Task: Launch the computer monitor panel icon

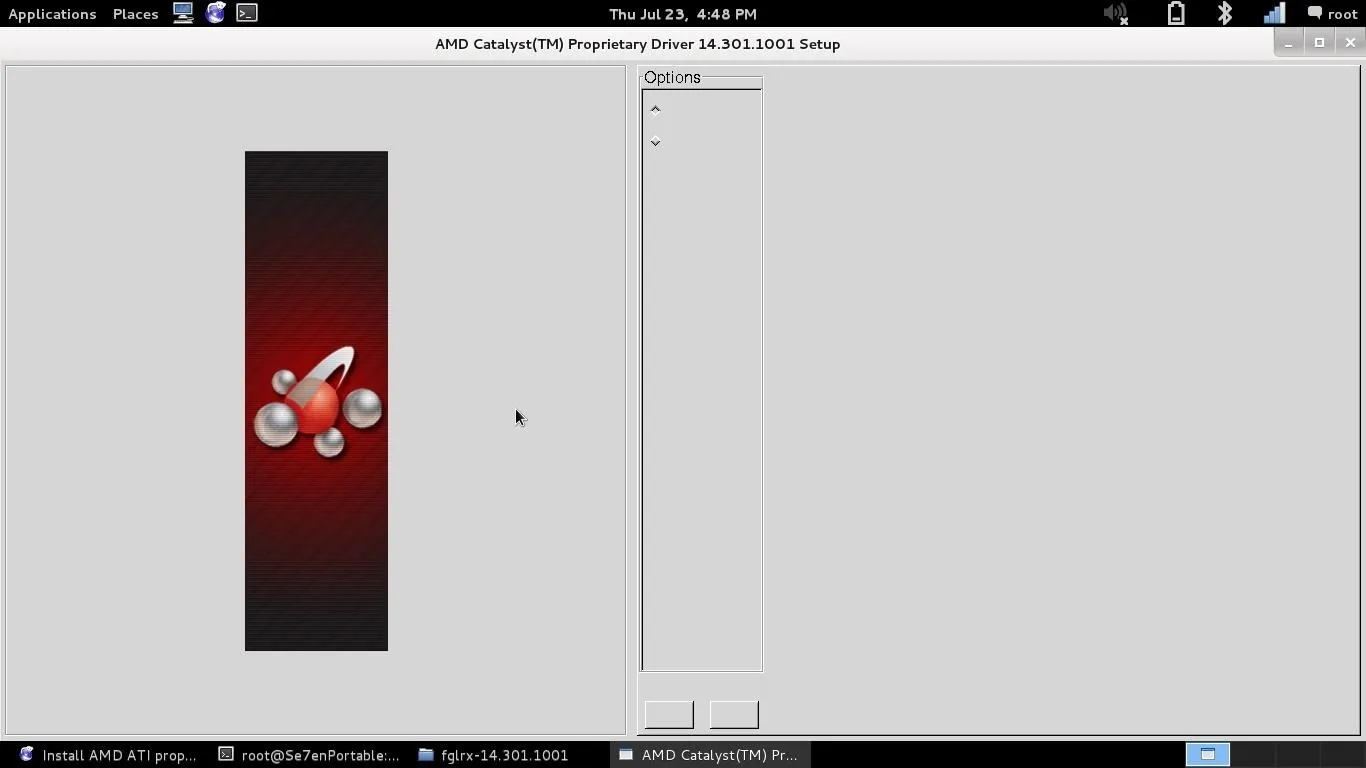Action: tap(183, 13)
